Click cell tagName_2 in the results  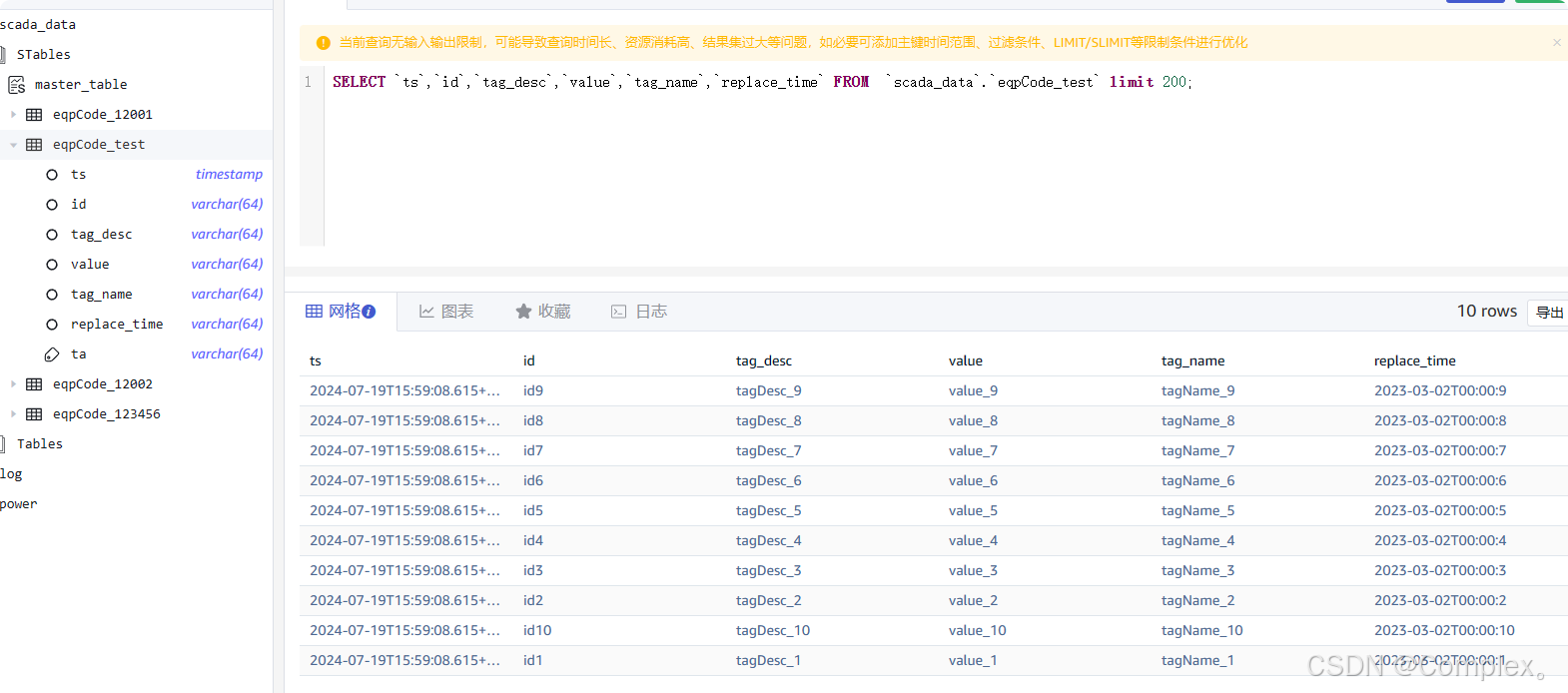point(1197,601)
